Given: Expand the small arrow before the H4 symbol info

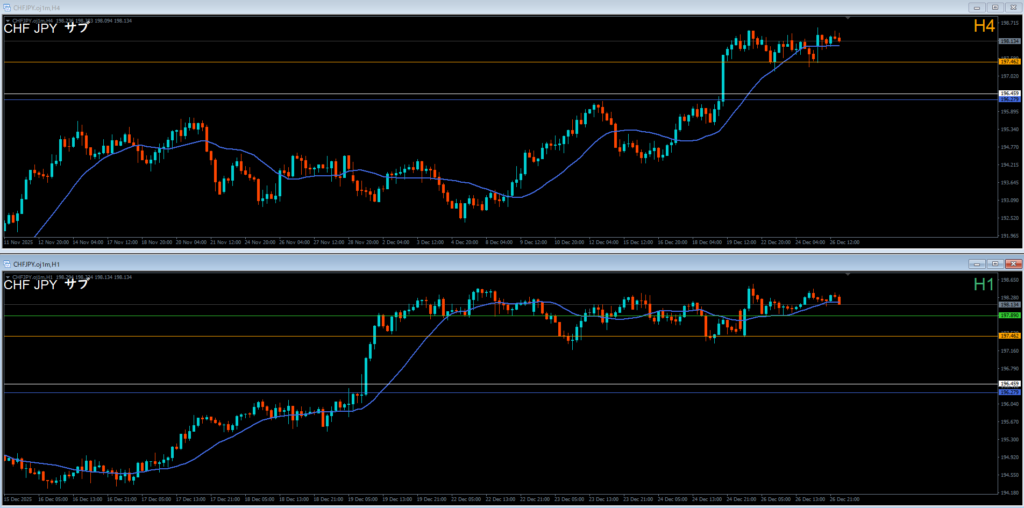Looking at the screenshot, I should 6,20.
